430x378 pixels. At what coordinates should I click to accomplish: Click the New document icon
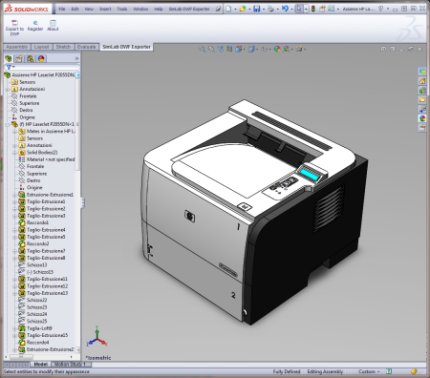tap(228, 9)
